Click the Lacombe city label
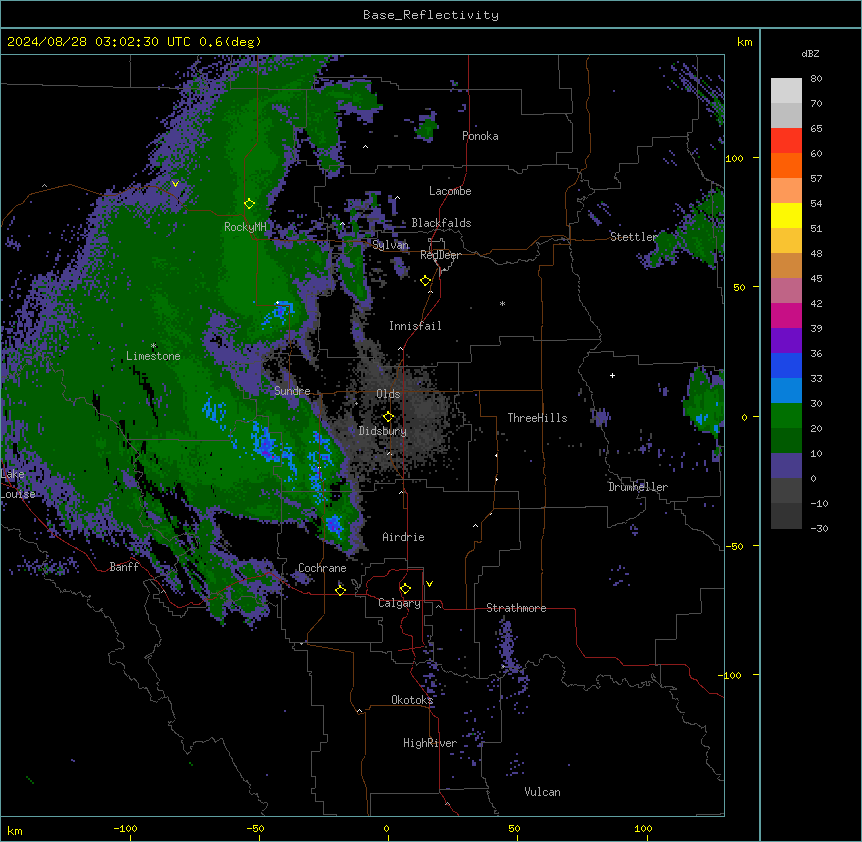Viewport: 862px width, 842px height. pos(450,191)
